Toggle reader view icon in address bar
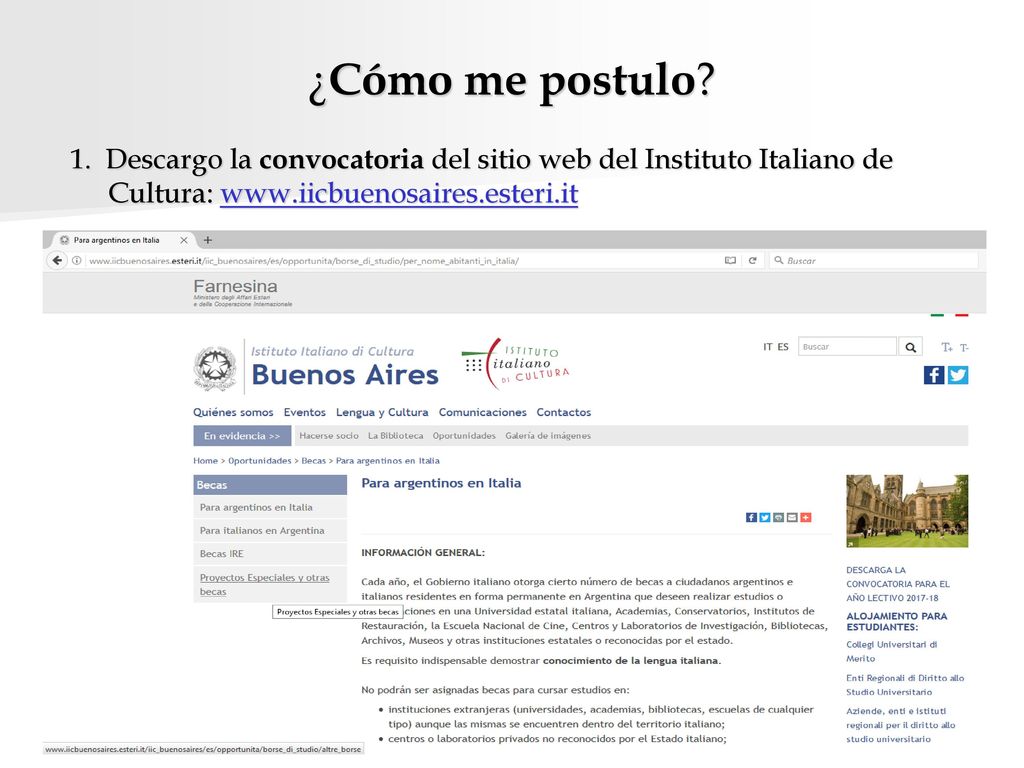Viewport: 1024px width, 768px height. click(730, 261)
